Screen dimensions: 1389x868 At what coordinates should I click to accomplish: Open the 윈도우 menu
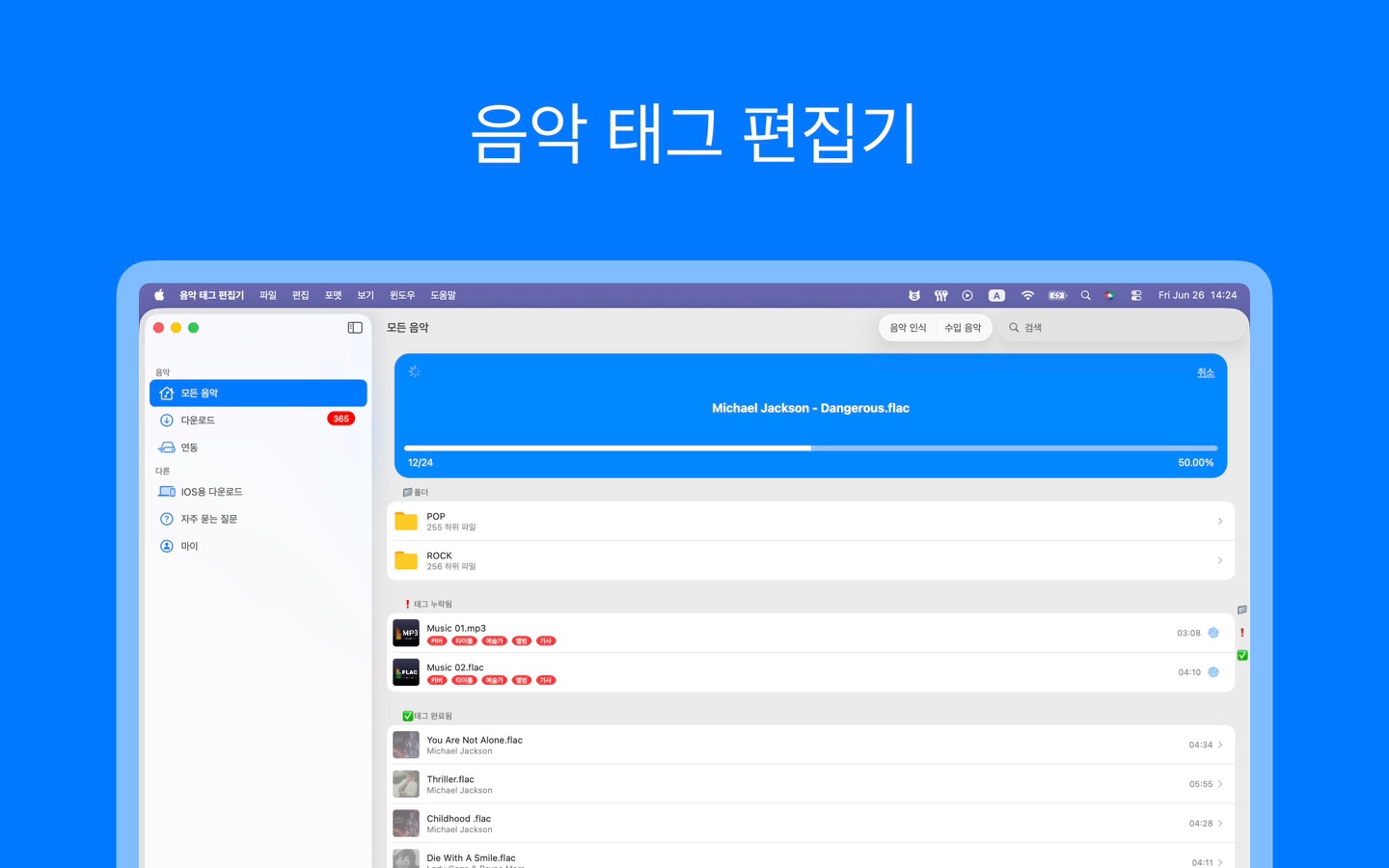coord(402,296)
